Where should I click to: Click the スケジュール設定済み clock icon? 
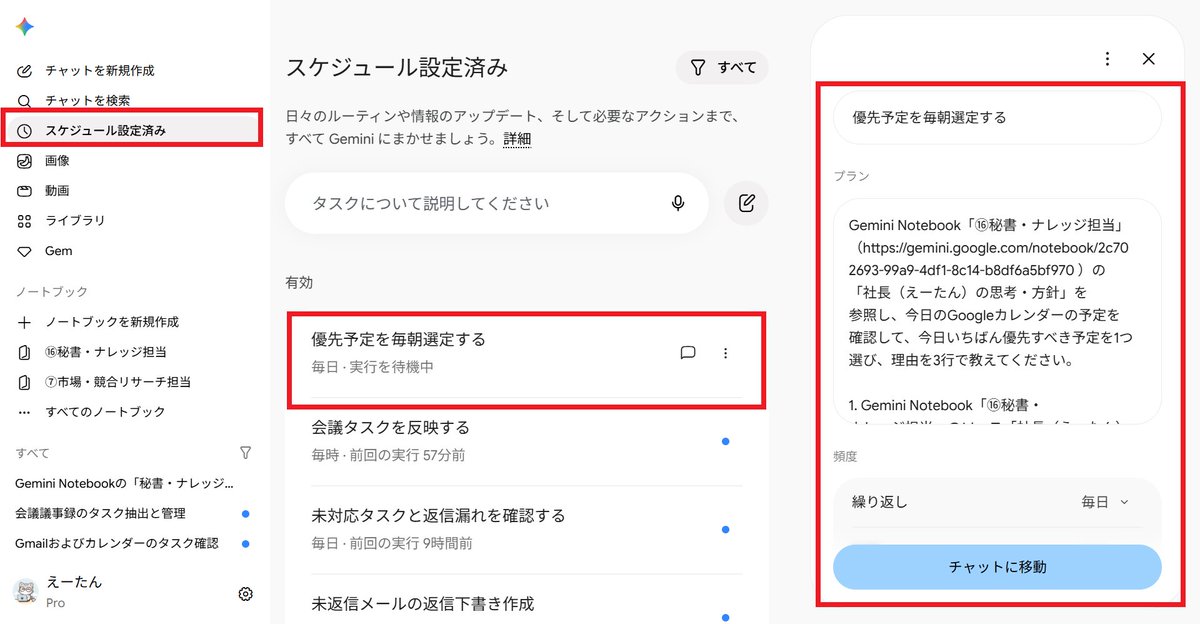pos(25,131)
